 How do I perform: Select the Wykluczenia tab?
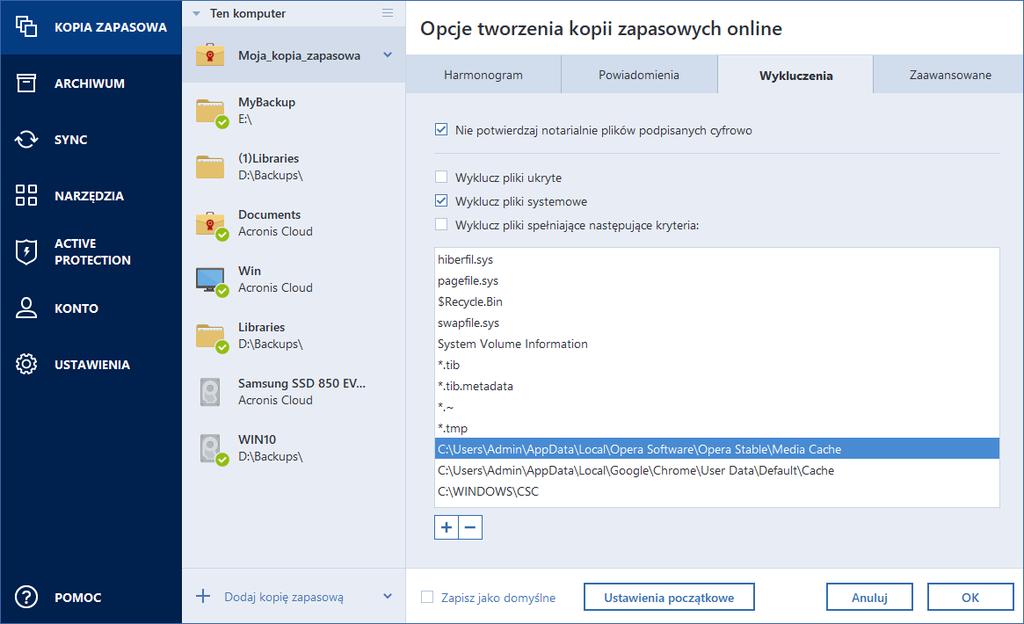(x=795, y=74)
